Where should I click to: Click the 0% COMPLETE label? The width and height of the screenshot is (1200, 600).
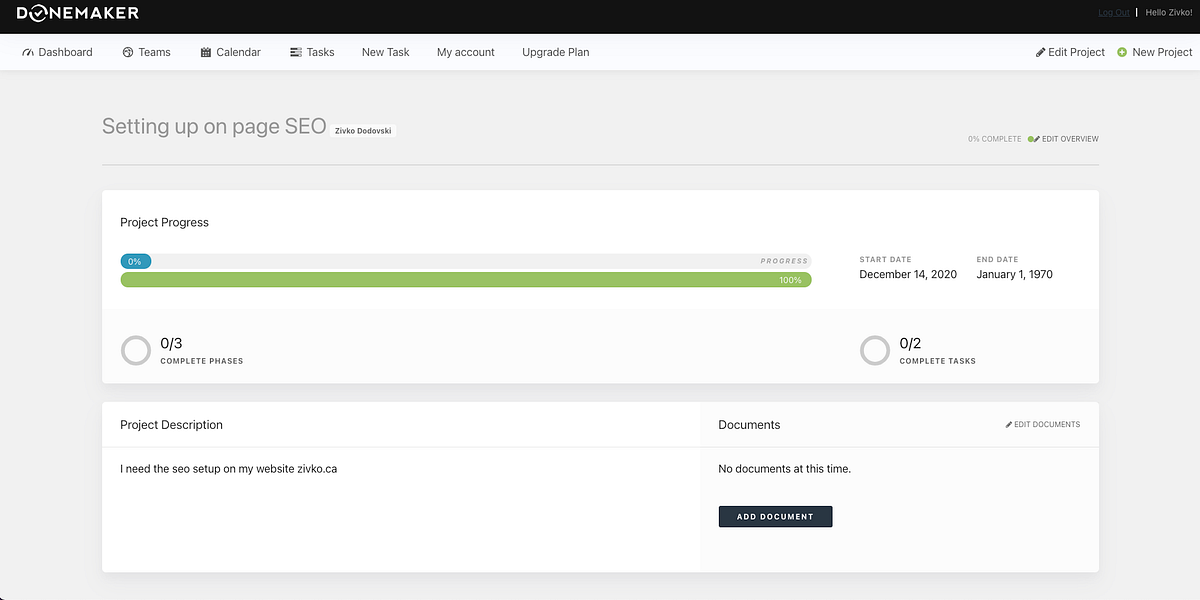pyautogui.click(x=995, y=139)
